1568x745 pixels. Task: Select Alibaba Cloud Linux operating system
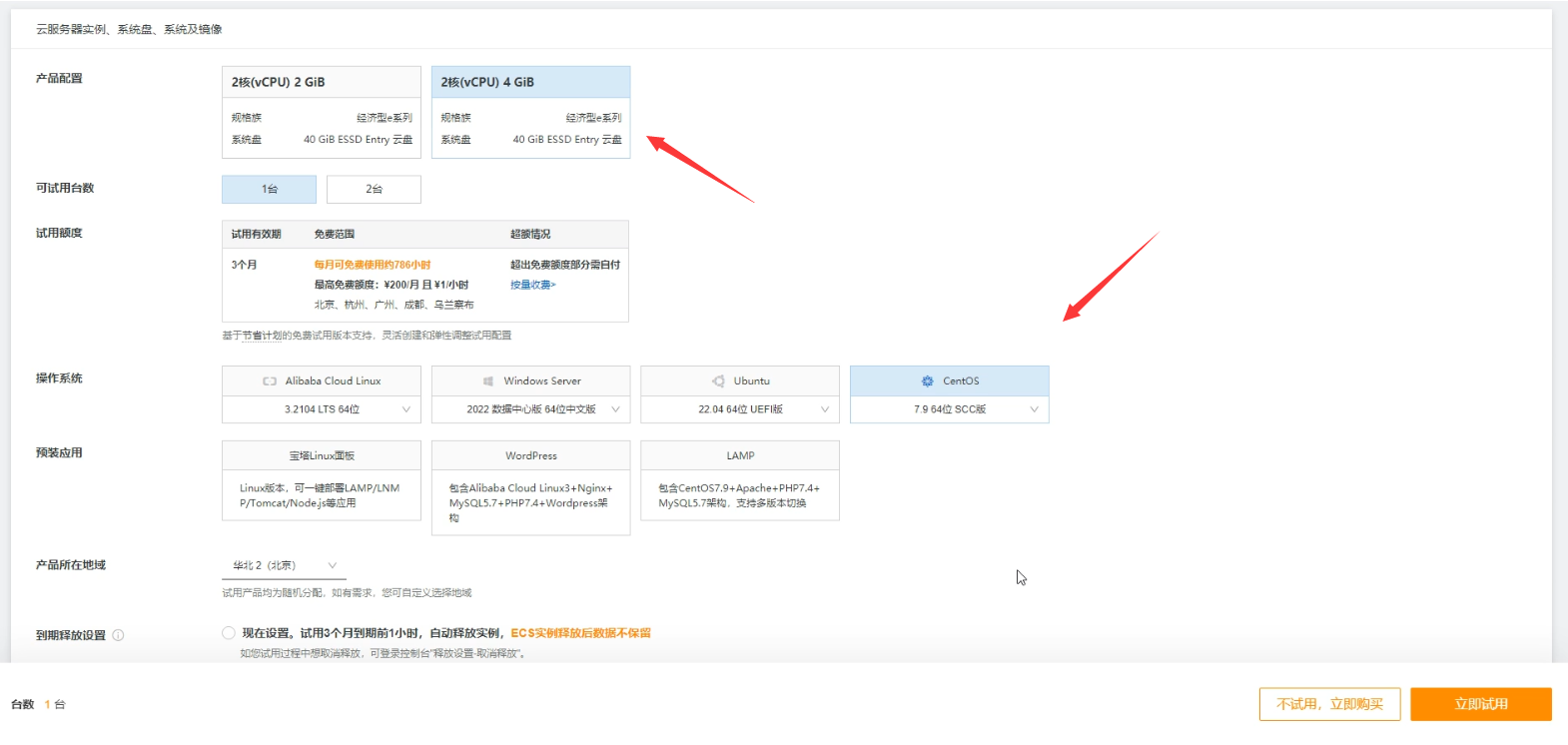coord(321,380)
